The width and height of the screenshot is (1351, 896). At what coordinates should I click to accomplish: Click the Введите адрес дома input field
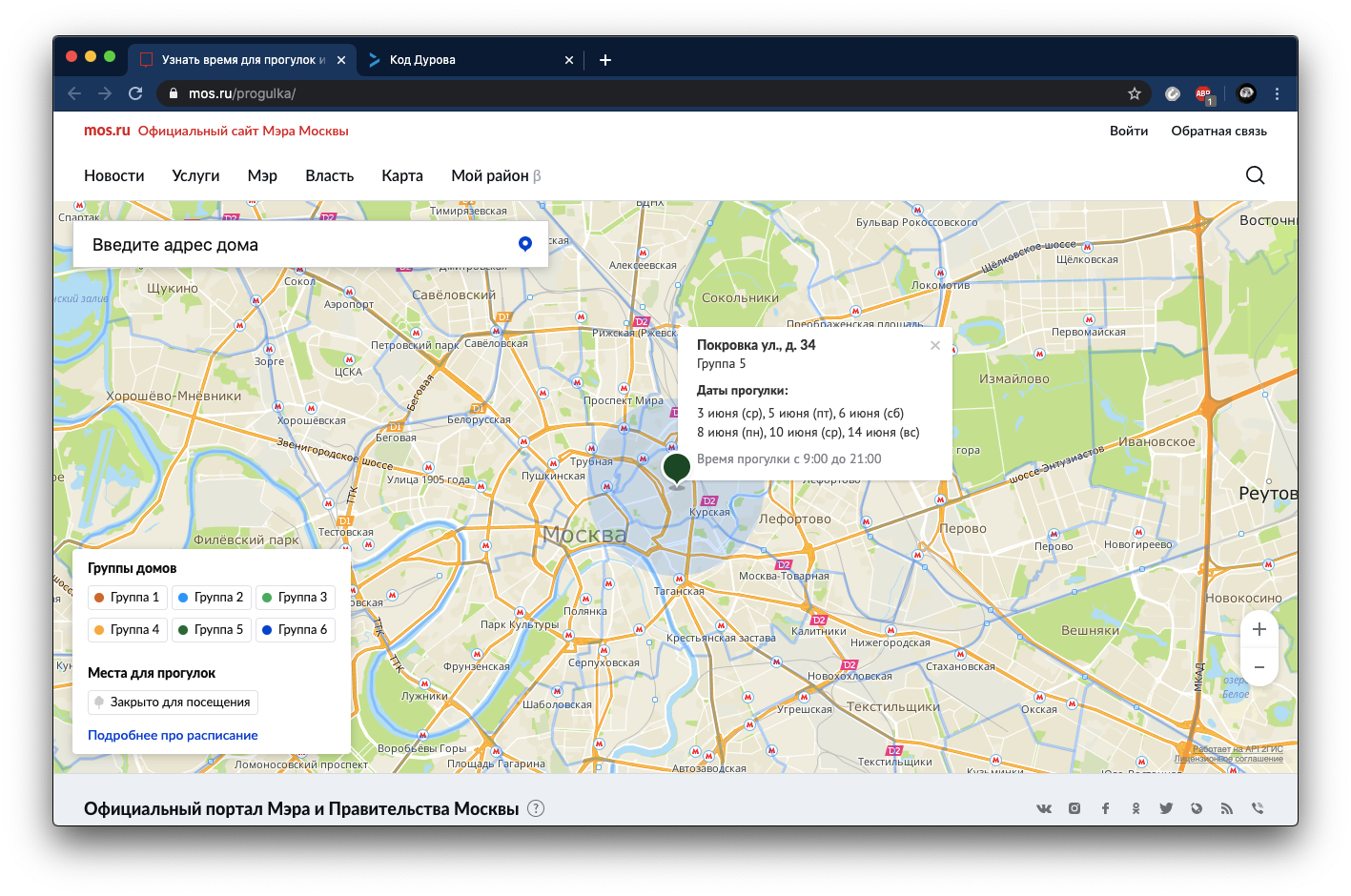(296, 245)
